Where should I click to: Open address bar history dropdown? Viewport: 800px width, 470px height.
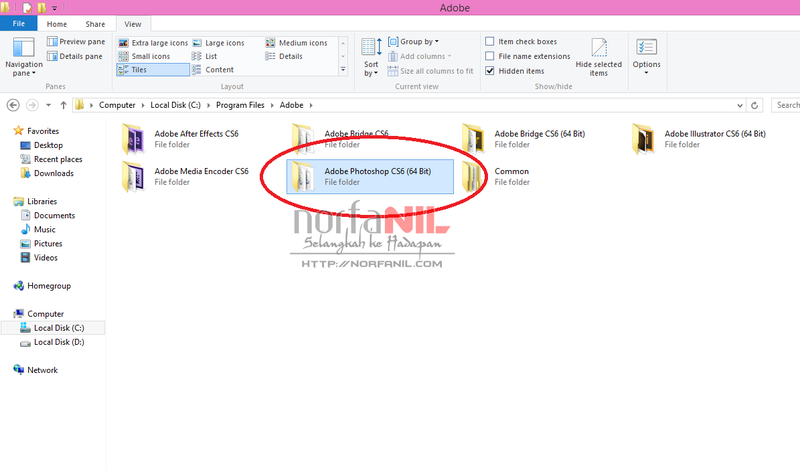coord(740,106)
